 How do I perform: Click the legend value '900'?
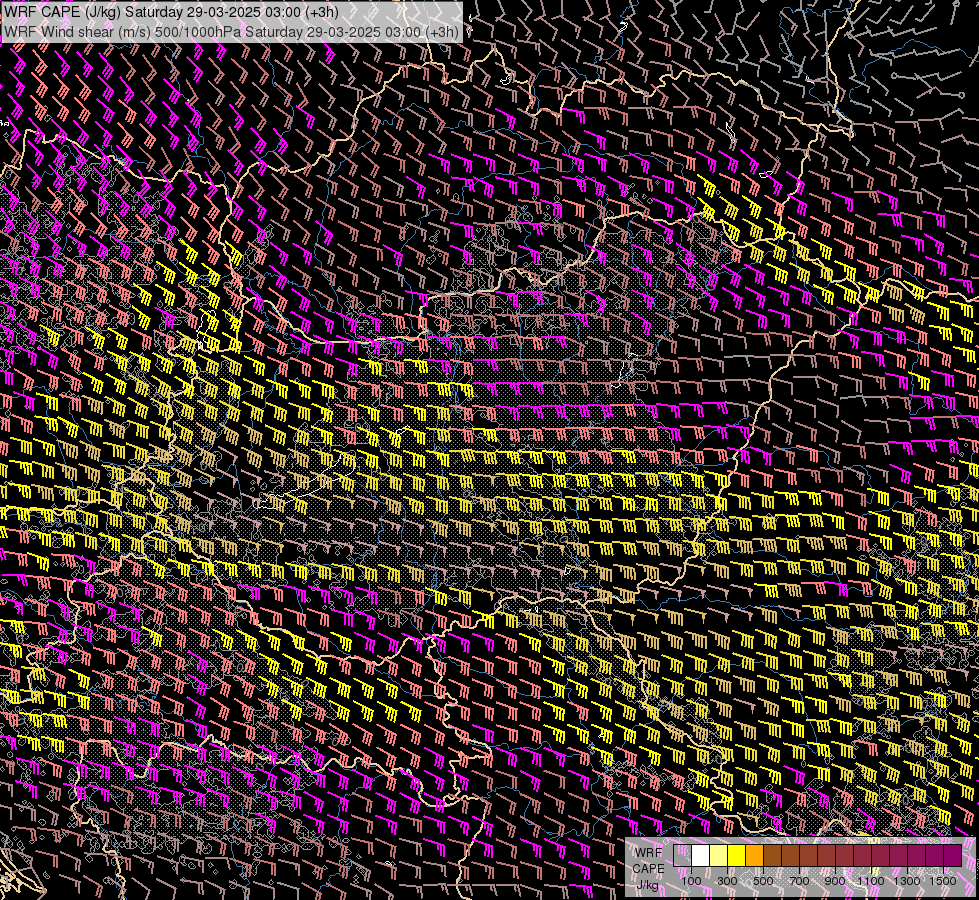[835, 881]
